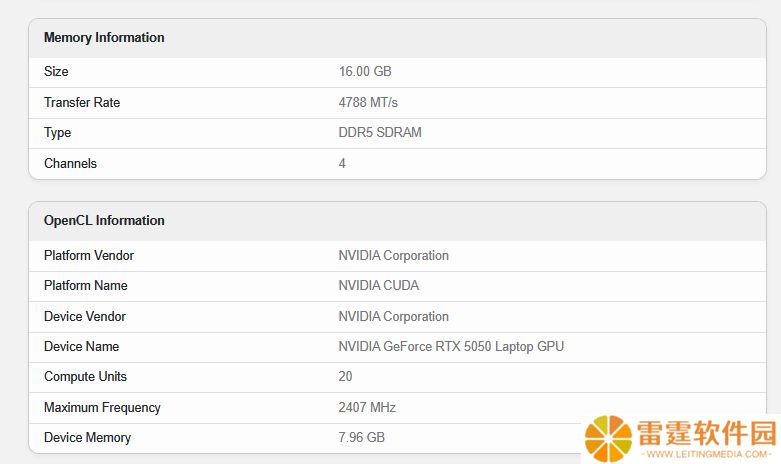Screen dimensions: 781x464
Task: Select the NVIDIA CUDA value
Action: click(379, 285)
